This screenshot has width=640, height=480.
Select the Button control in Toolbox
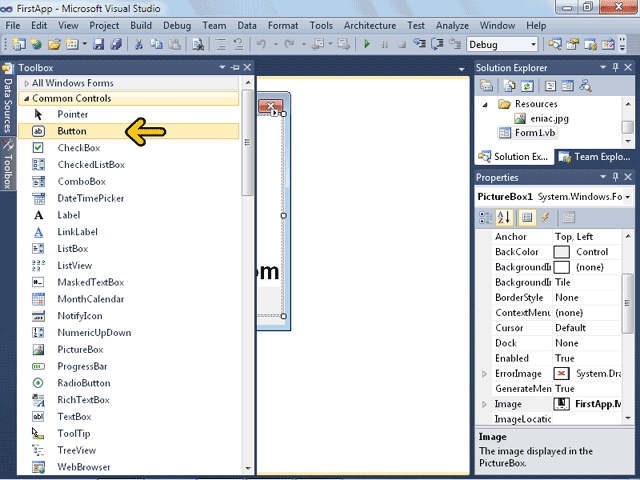click(72, 131)
